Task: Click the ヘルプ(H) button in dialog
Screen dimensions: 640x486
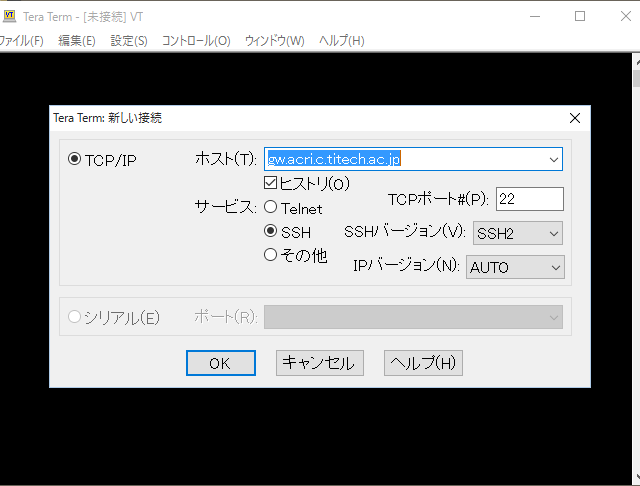Action: click(423, 363)
